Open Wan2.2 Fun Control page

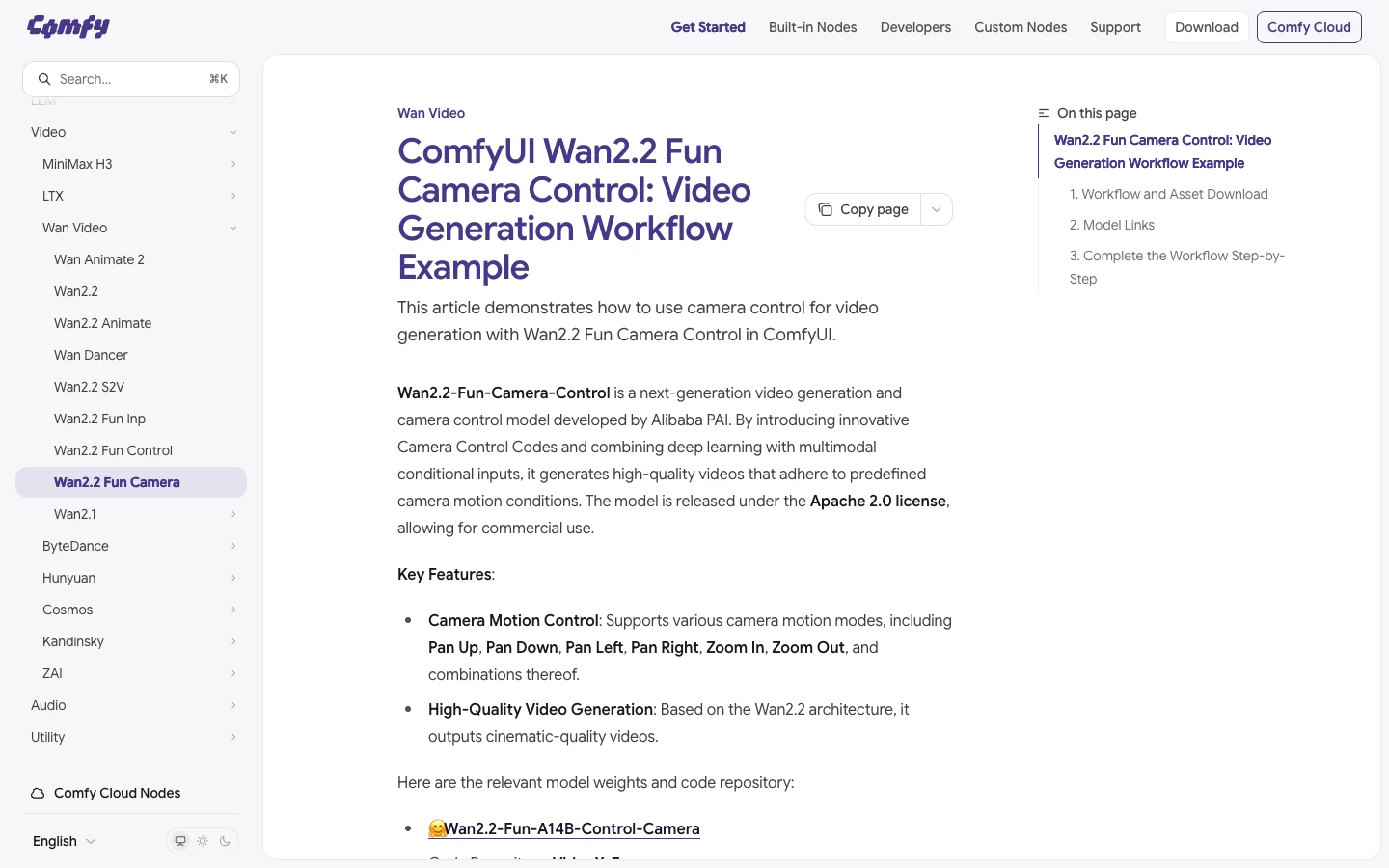click(x=131, y=450)
